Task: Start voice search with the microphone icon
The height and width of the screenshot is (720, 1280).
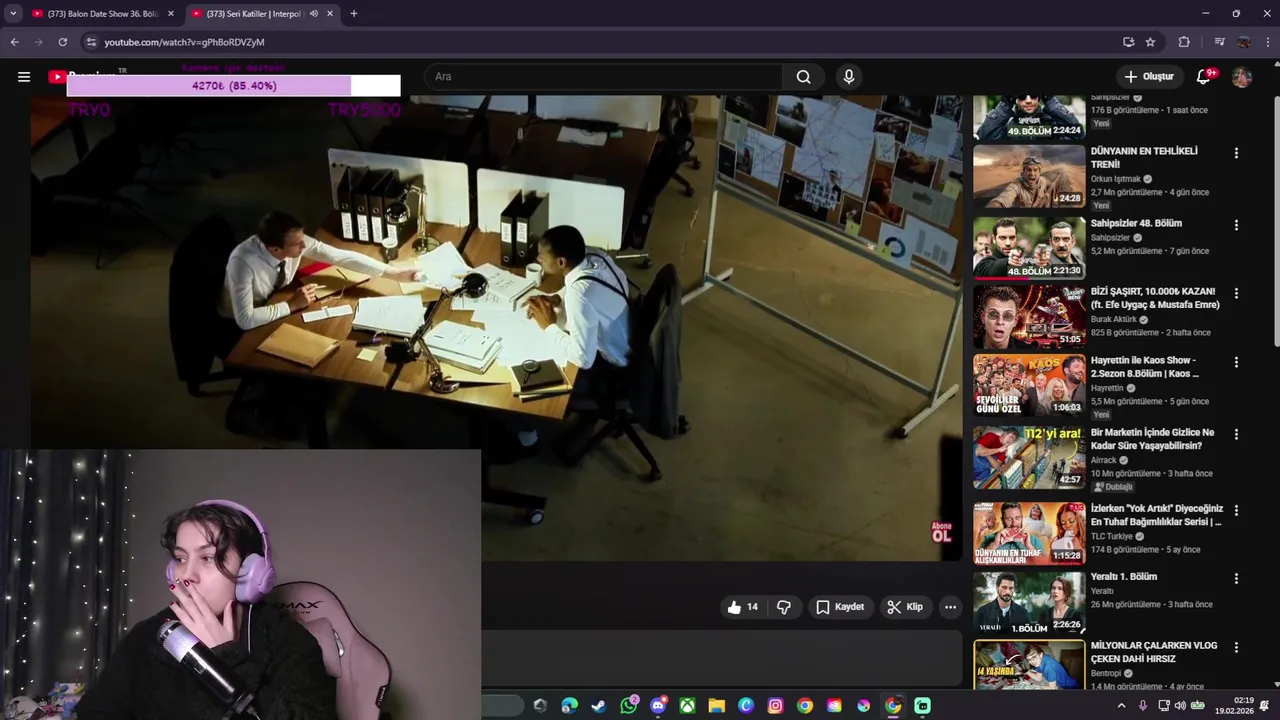Action: click(849, 77)
